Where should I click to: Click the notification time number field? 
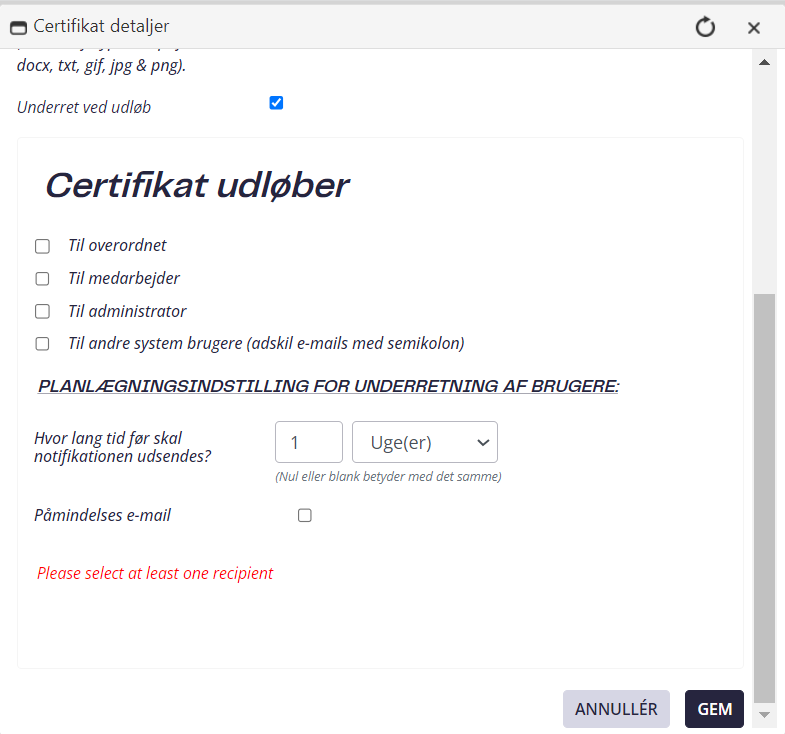click(x=309, y=442)
